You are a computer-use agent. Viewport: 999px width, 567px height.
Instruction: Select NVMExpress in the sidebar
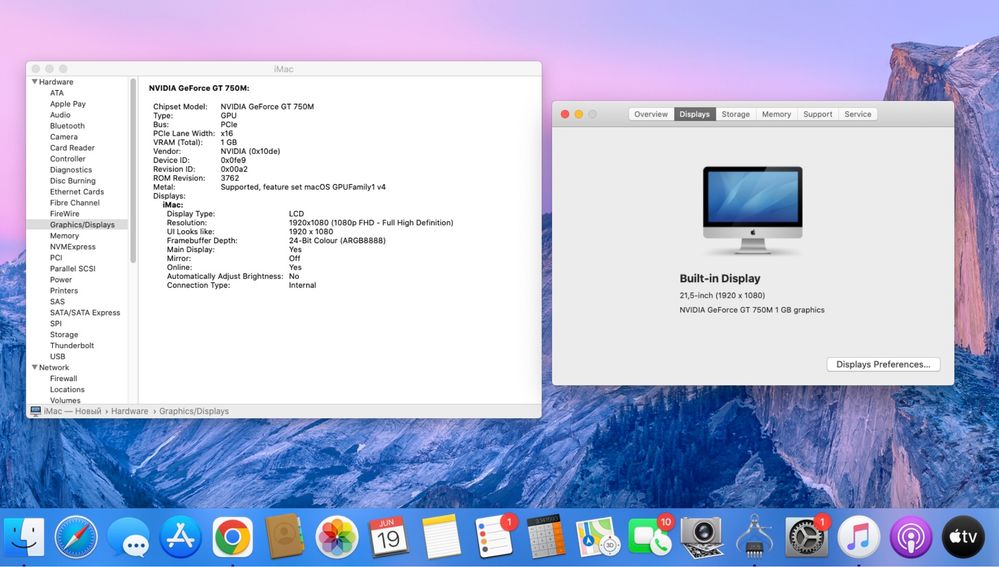(73, 247)
